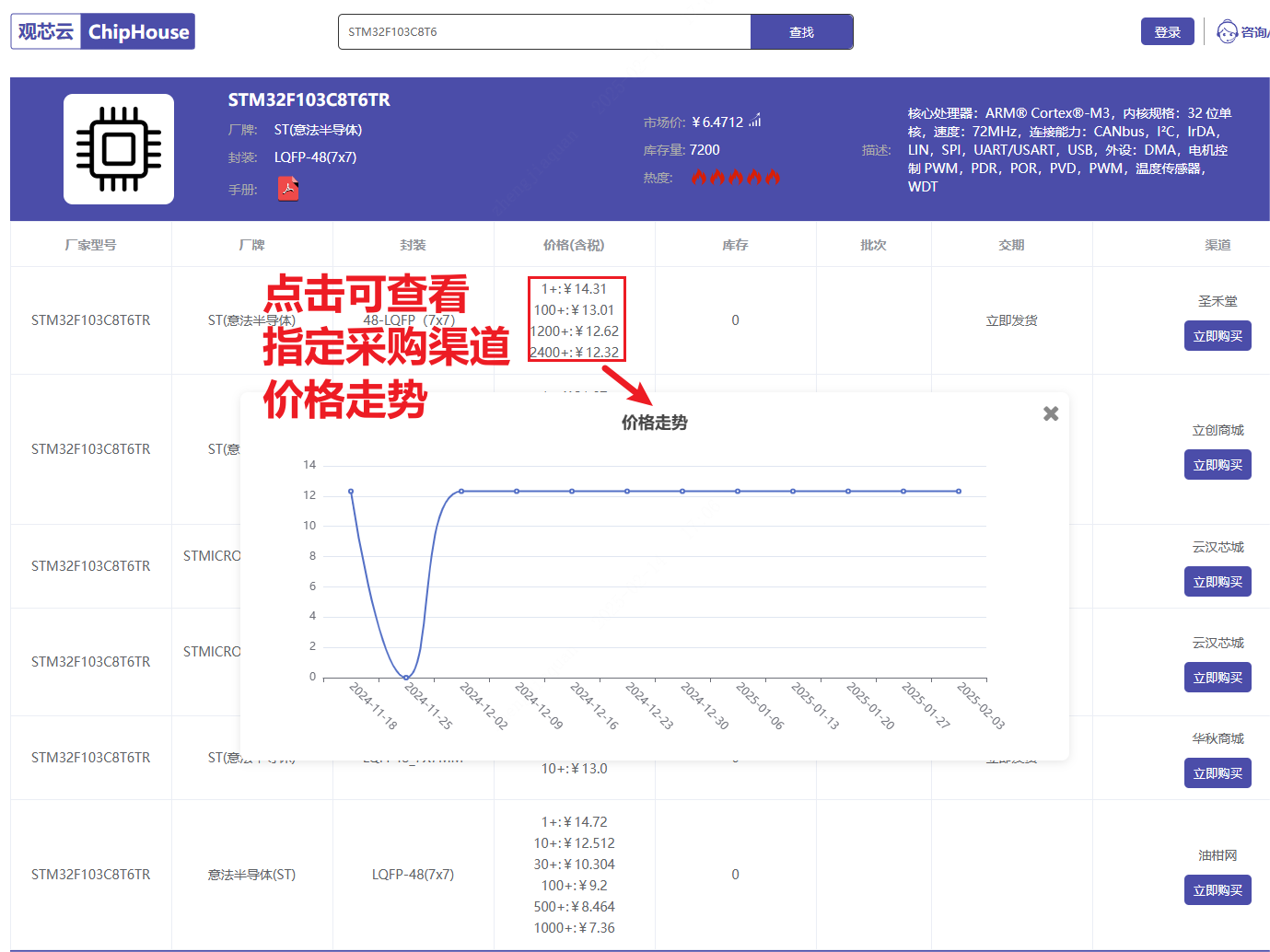Click the 厂家型号 column header
This screenshot has width=1270, height=952.
(90, 245)
